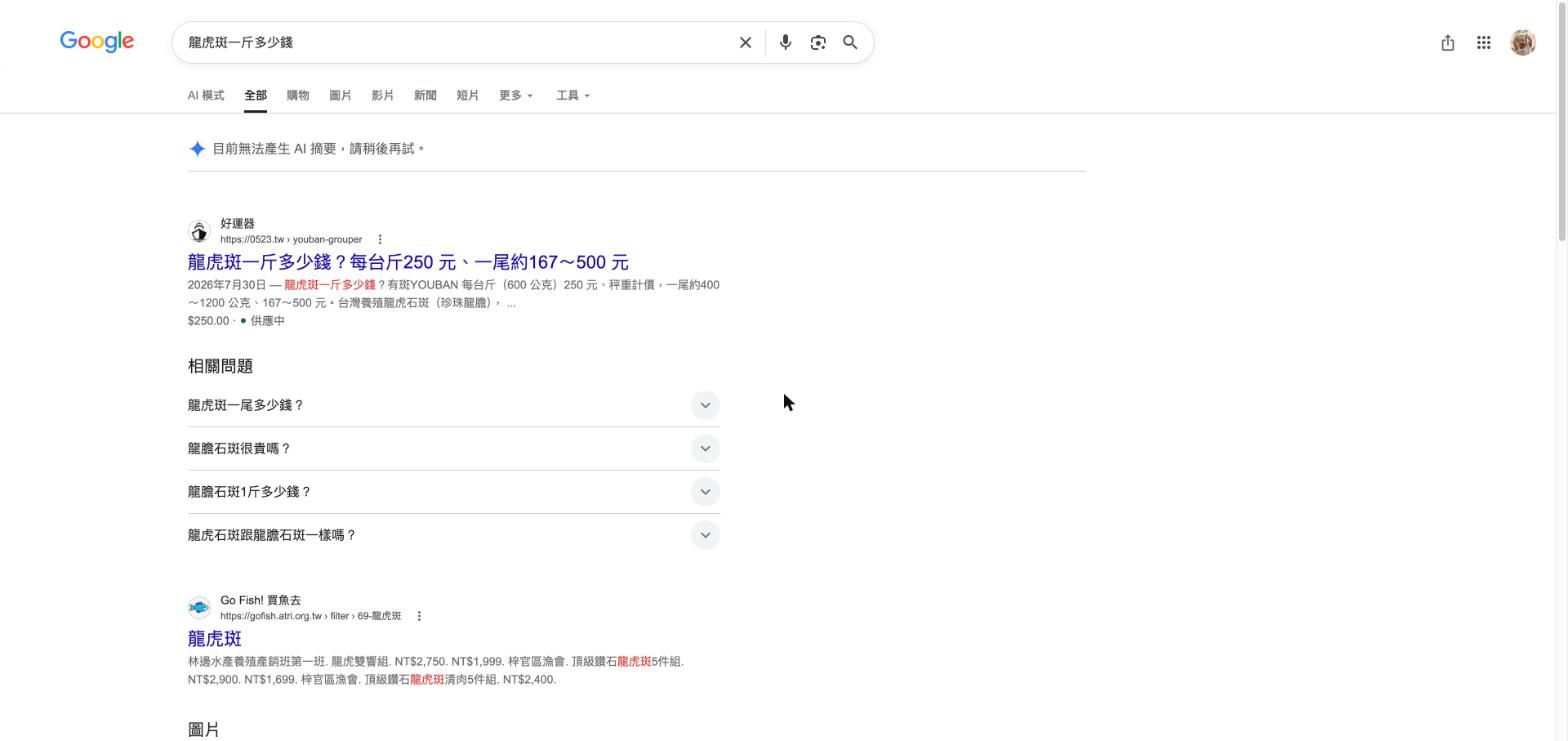The width and height of the screenshot is (1568, 741).
Task: Open more options for 好運器 result
Action: [x=380, y=239]
